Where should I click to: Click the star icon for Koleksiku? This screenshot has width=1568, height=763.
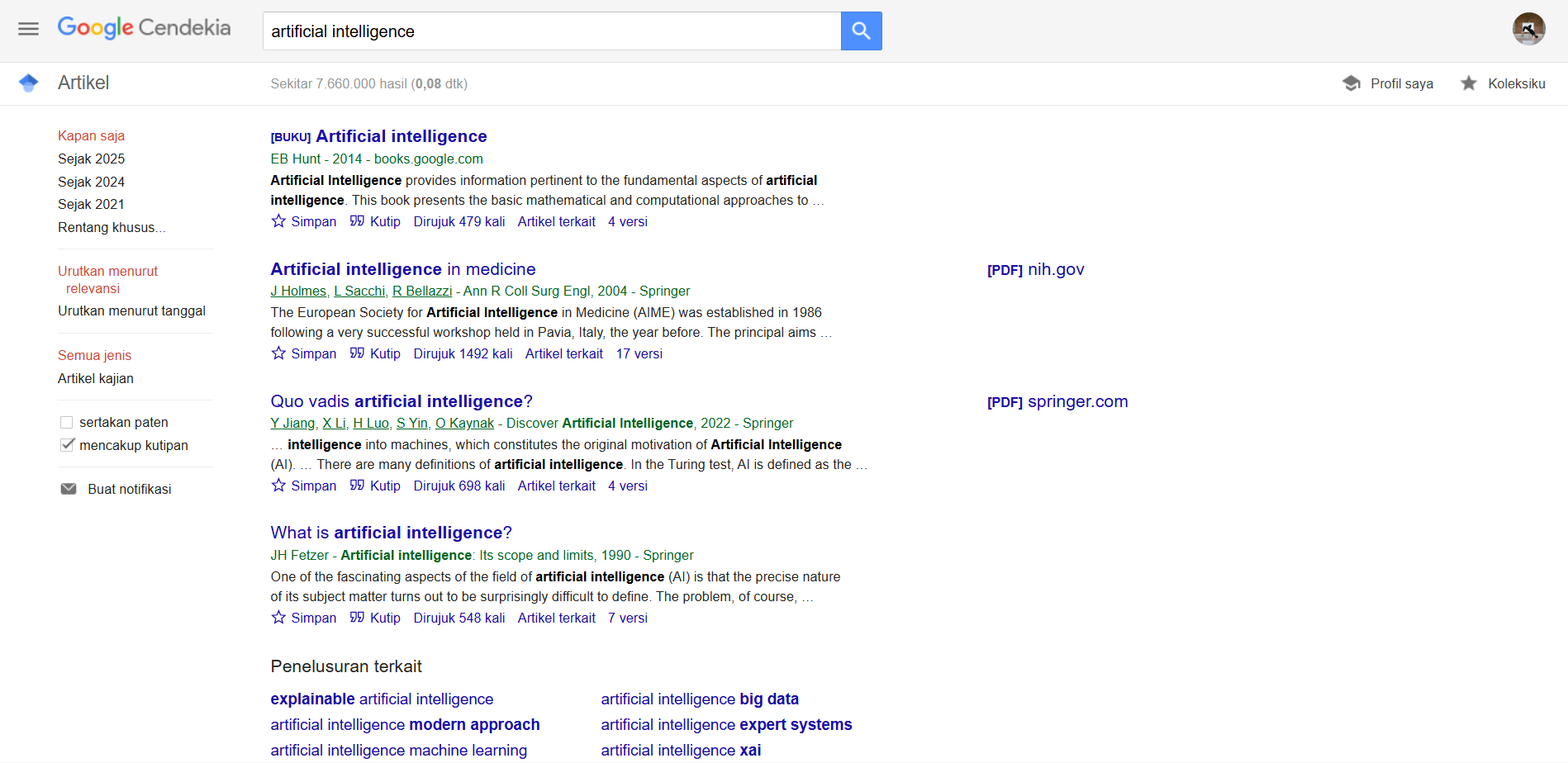click(1468, 83)
